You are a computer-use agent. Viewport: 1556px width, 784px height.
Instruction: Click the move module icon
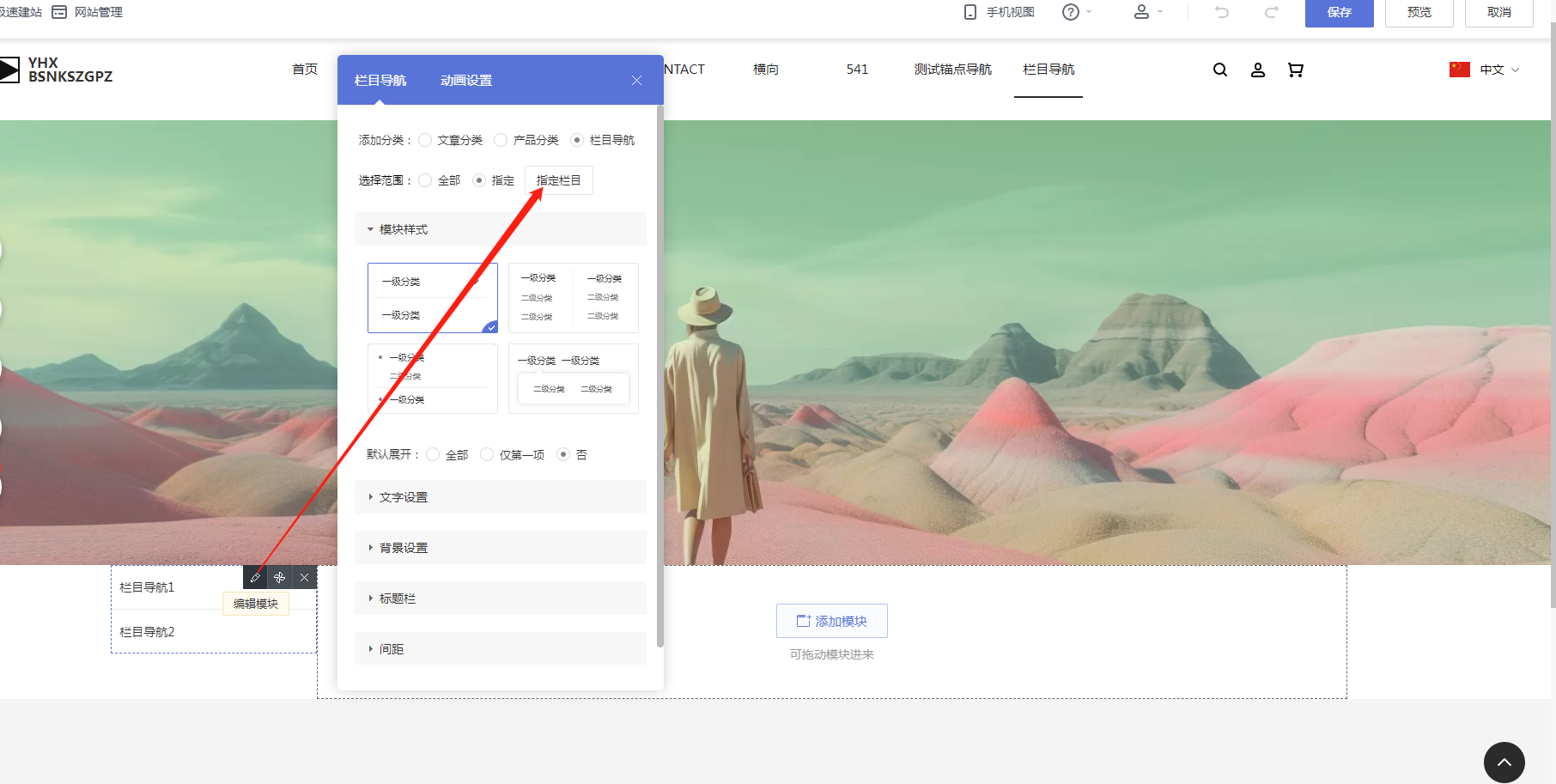click(280, 577)
